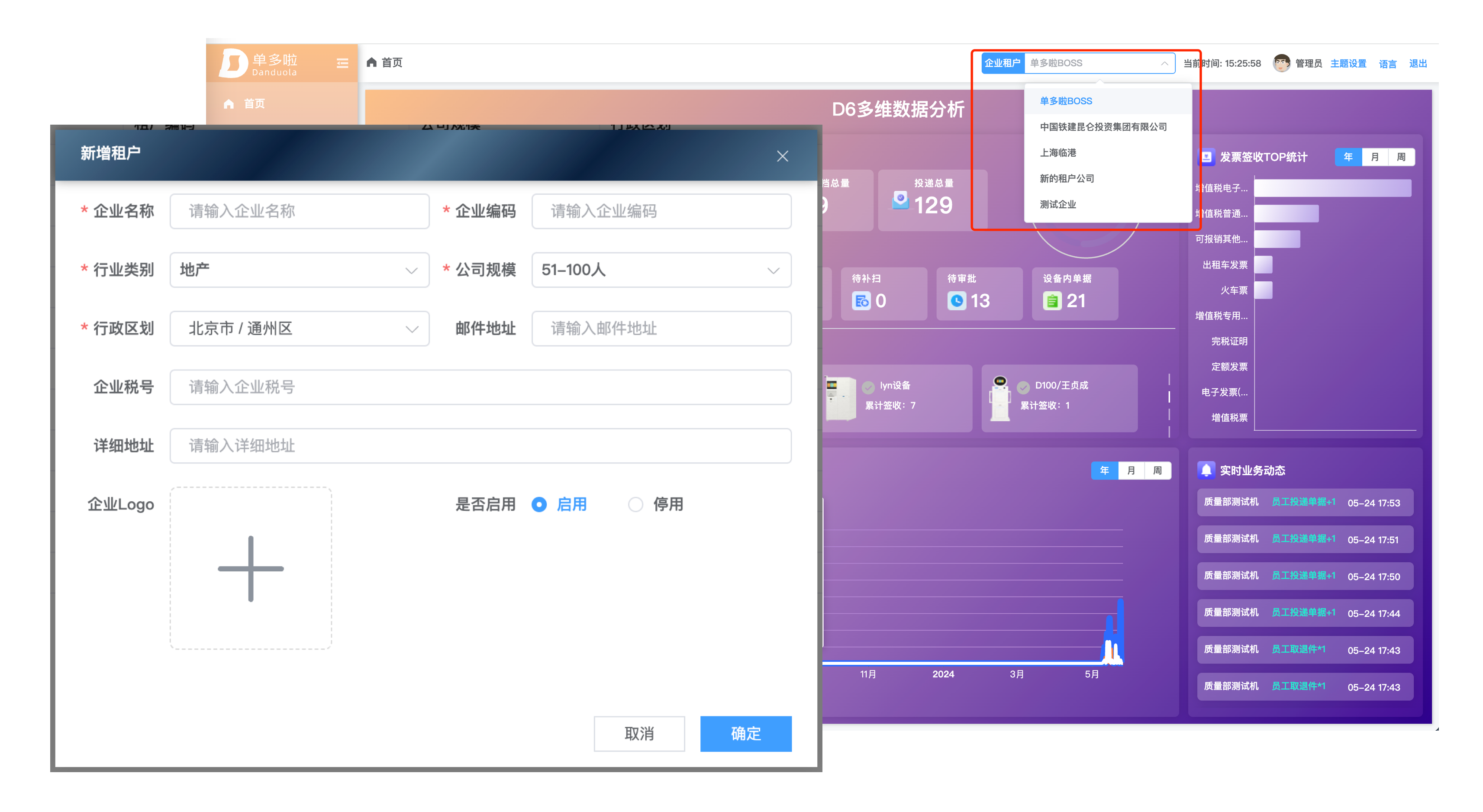The image size is (1483, 812).
Task: Switch invoice TOP stats to 月
Action: (x=1374, y=157)
